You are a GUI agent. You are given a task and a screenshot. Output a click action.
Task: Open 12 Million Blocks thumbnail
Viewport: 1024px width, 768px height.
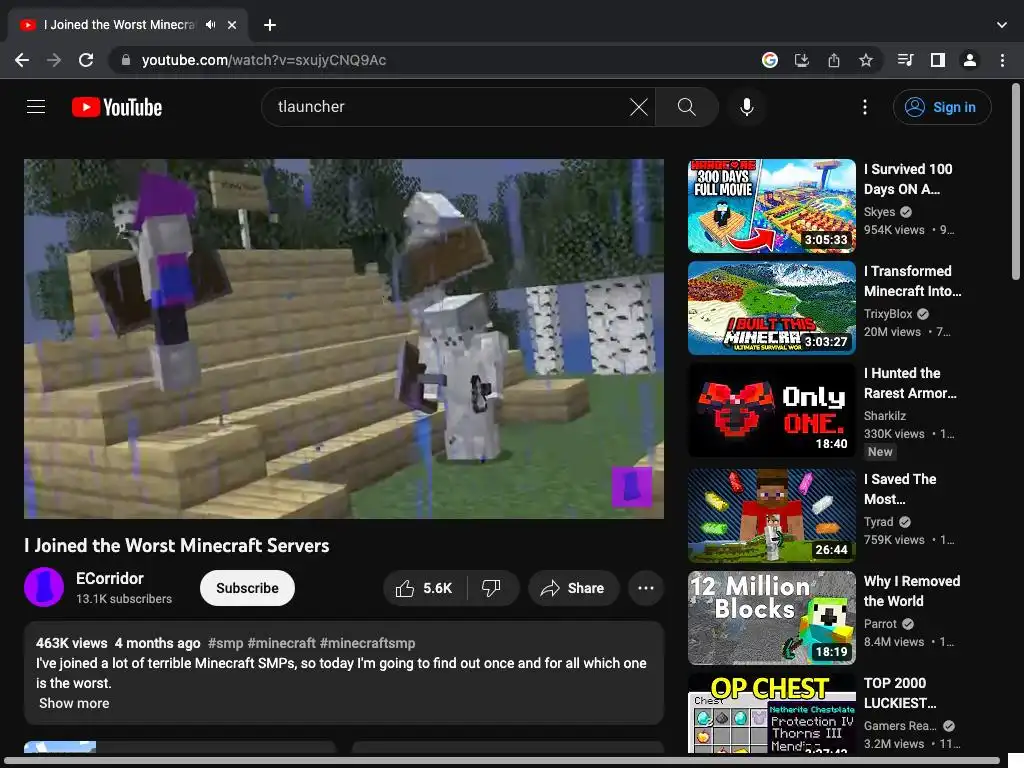[771, 618]
